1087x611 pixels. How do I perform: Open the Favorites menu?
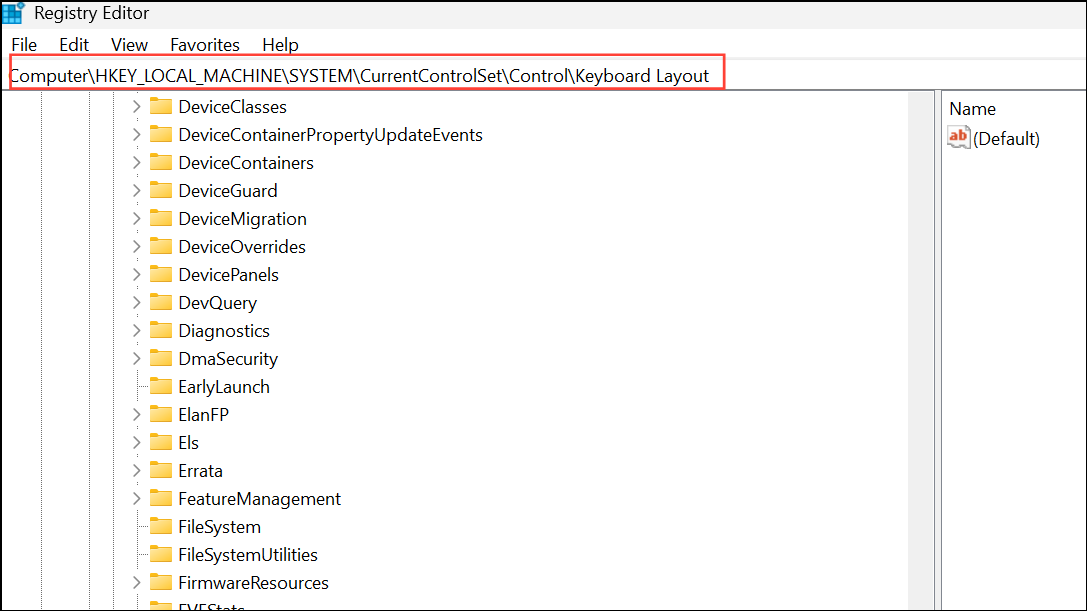(x=205, y=45)
